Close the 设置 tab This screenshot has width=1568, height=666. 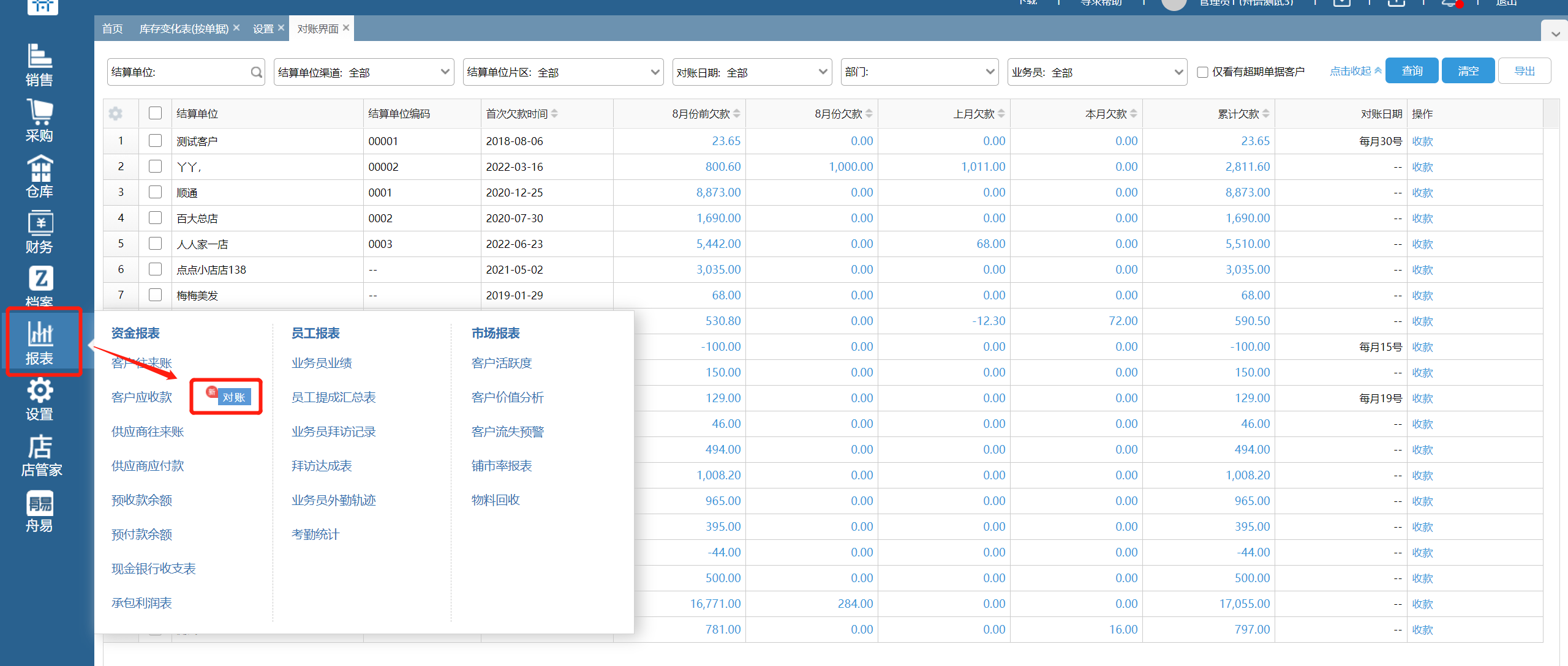281,28
